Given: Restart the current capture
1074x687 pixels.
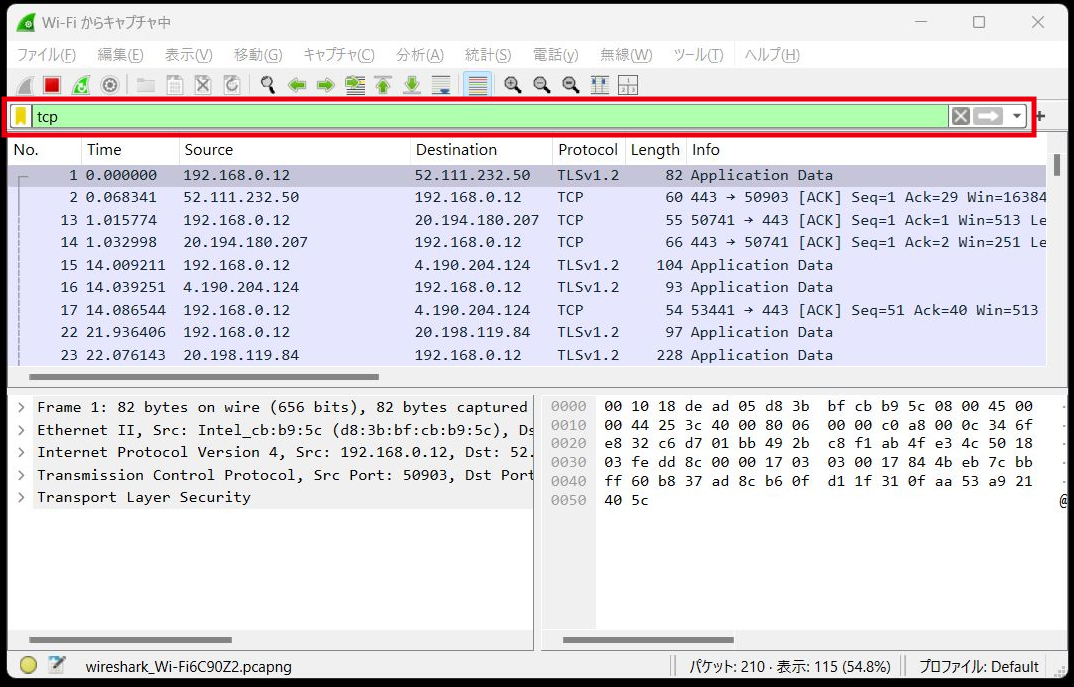Looking at the screenshot, I should 81,85.
